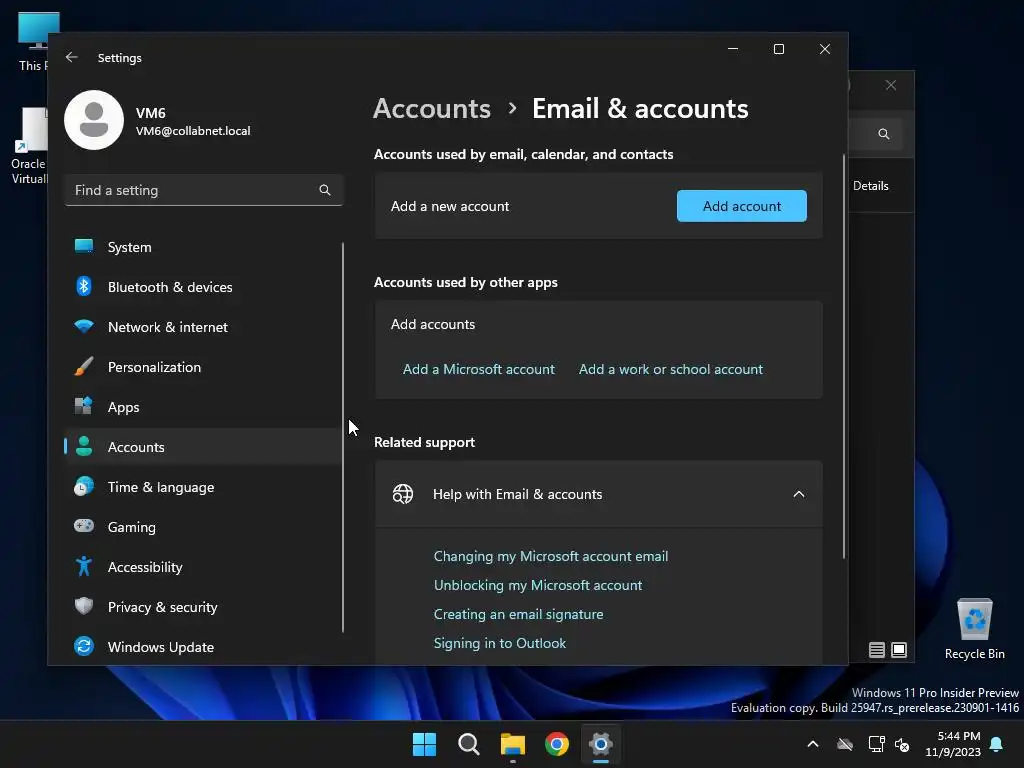Screen dimensions: 1024x768
Task: Click the taskbar clock showing 5:44 PM
Action: tap(953, 744)
